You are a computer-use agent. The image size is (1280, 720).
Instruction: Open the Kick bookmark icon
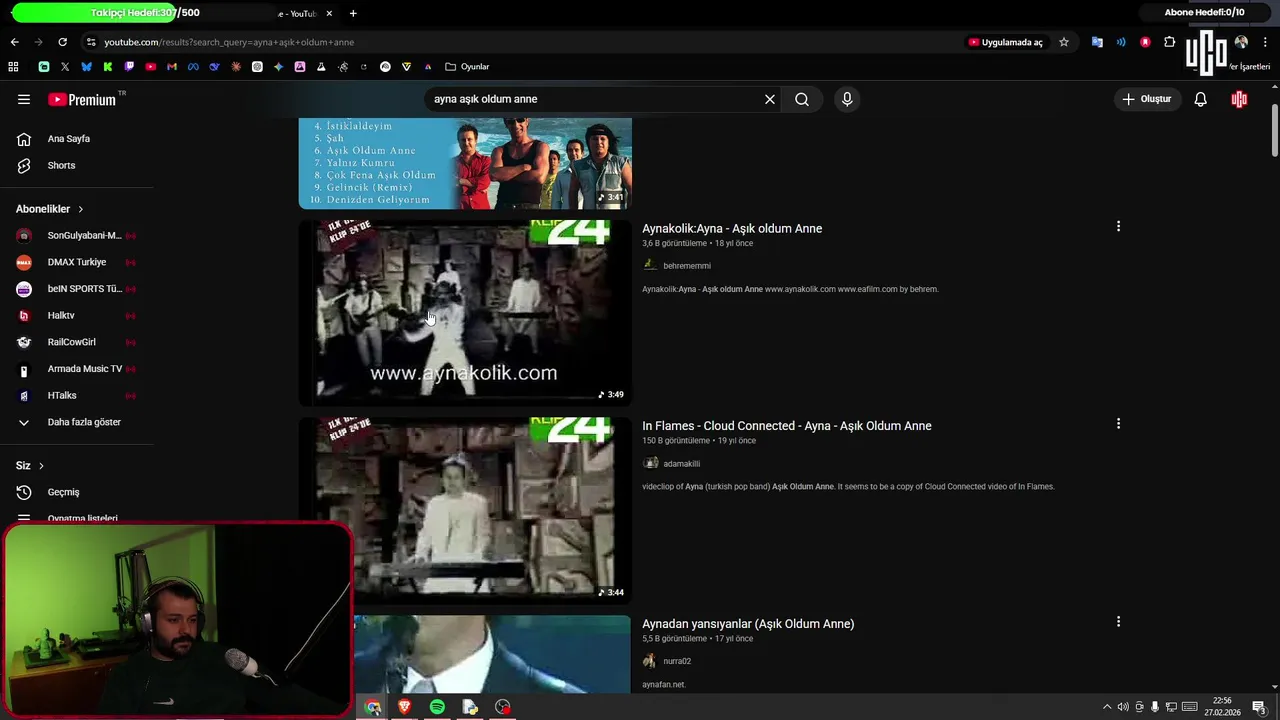click(108, 66)
